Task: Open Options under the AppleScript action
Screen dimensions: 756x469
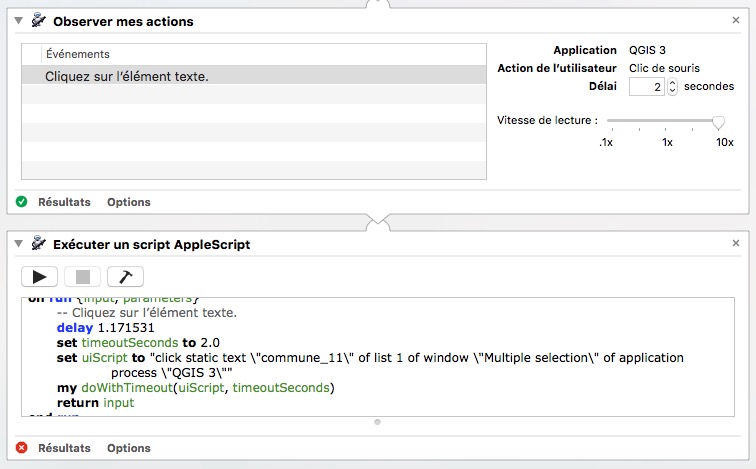Action: [x=129, y=448]
